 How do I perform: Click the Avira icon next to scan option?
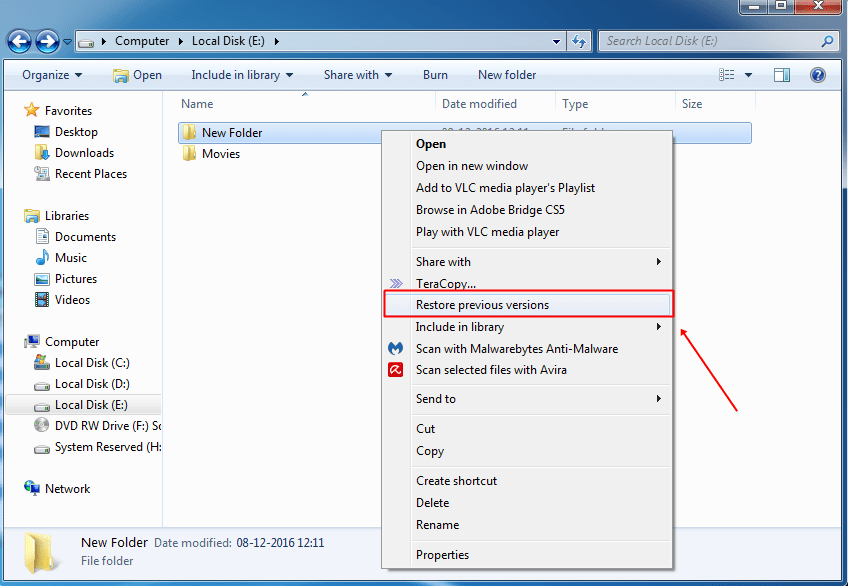(394, 370)
